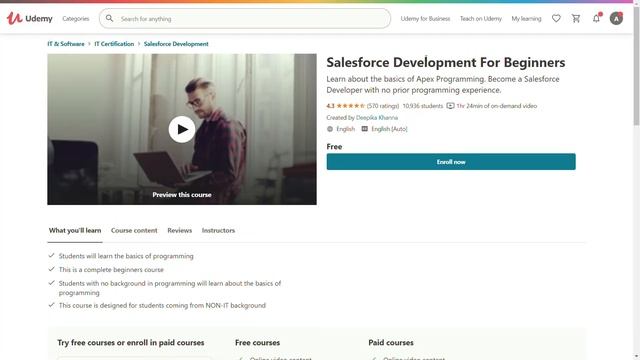Click the '10,936 students' text

point(422,106)
